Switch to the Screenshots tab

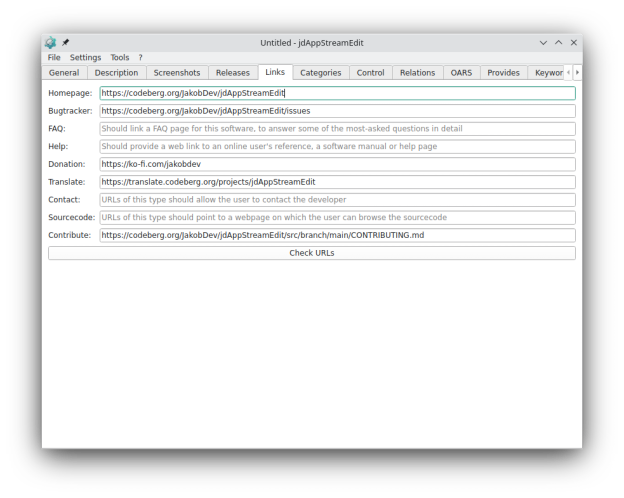pyautogui.click(x=177, y=73)
